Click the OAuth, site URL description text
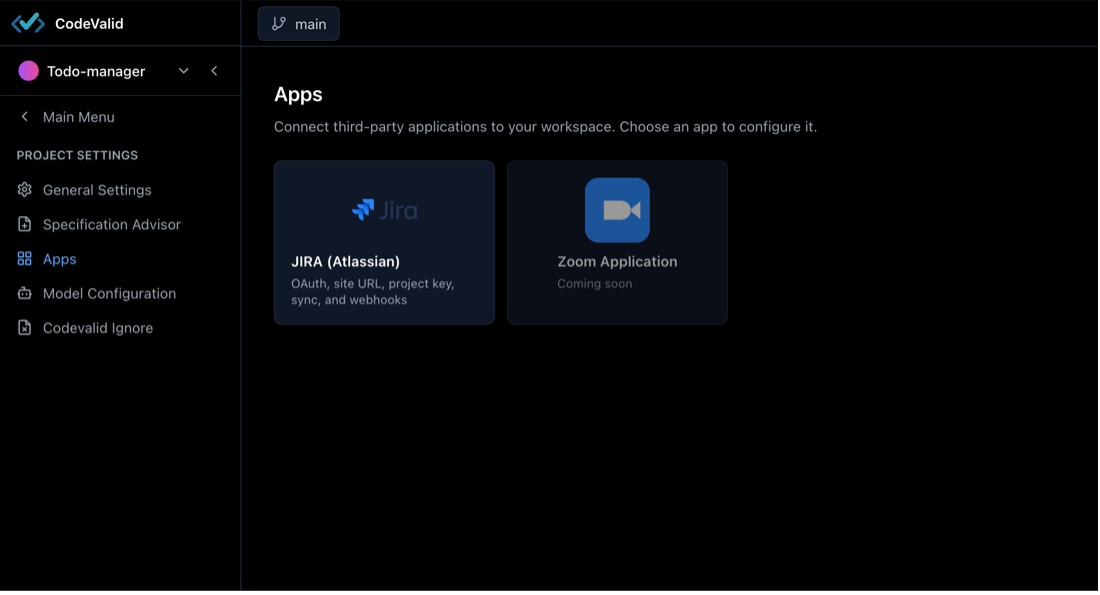This screenshot has height=595, width=1100. pyautogui.click(x=373, y=292)
